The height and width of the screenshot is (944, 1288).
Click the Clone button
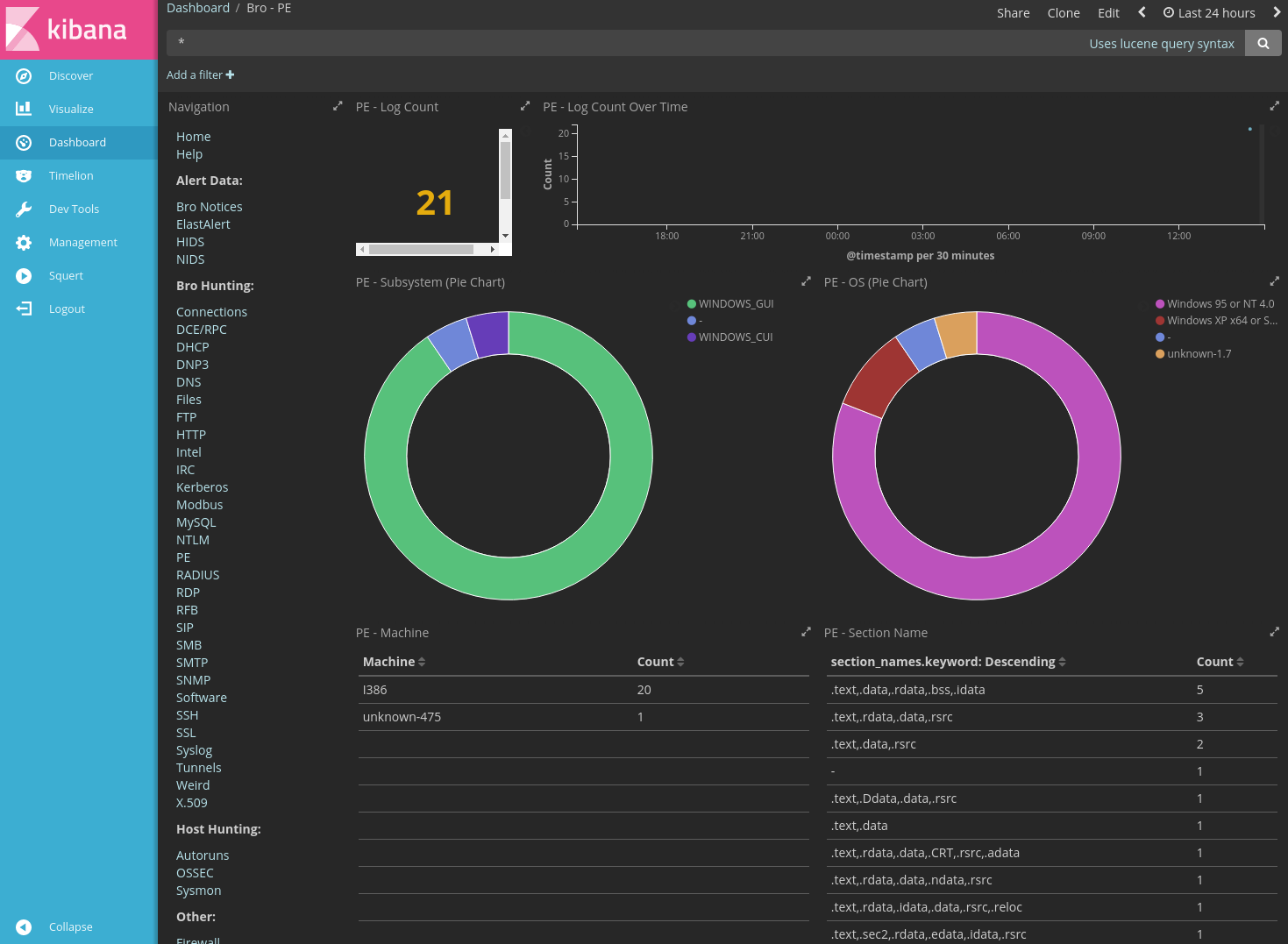coord(1064,12)
